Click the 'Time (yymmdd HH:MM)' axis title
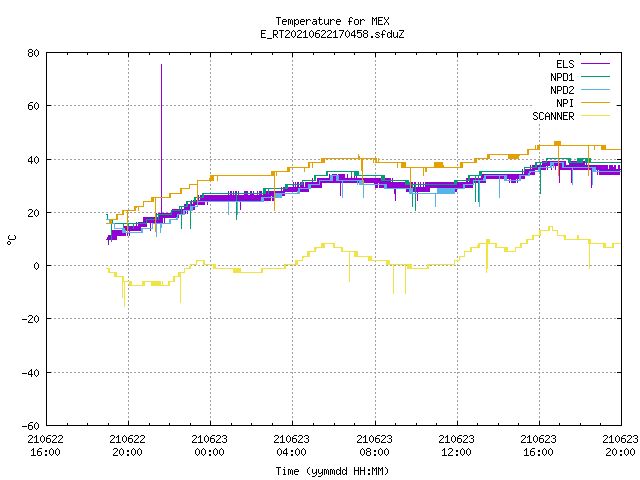The image size is (640, 480). click(x=332, y=471)
